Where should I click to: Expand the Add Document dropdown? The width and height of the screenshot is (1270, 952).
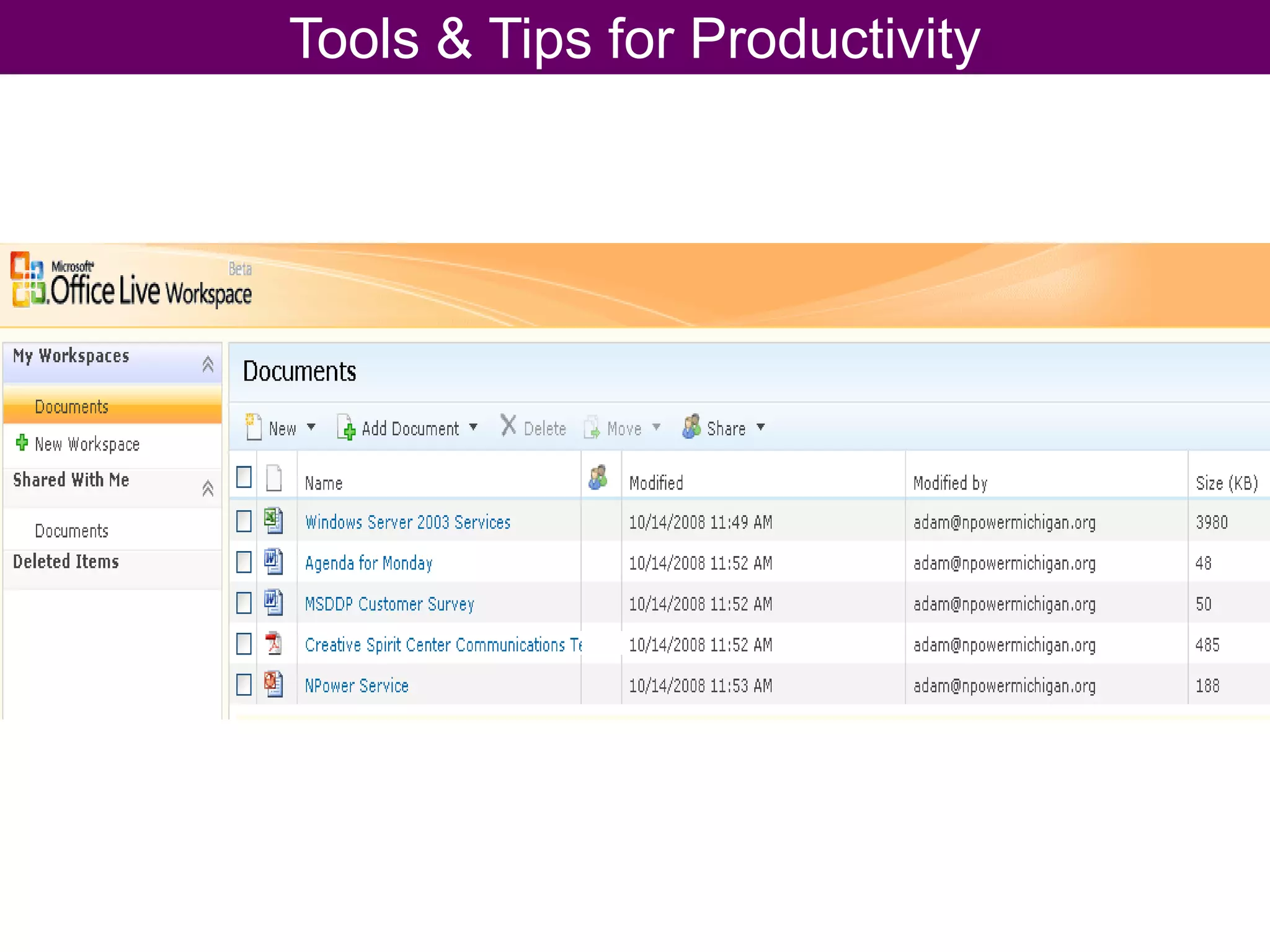click(x=473, y=427)
